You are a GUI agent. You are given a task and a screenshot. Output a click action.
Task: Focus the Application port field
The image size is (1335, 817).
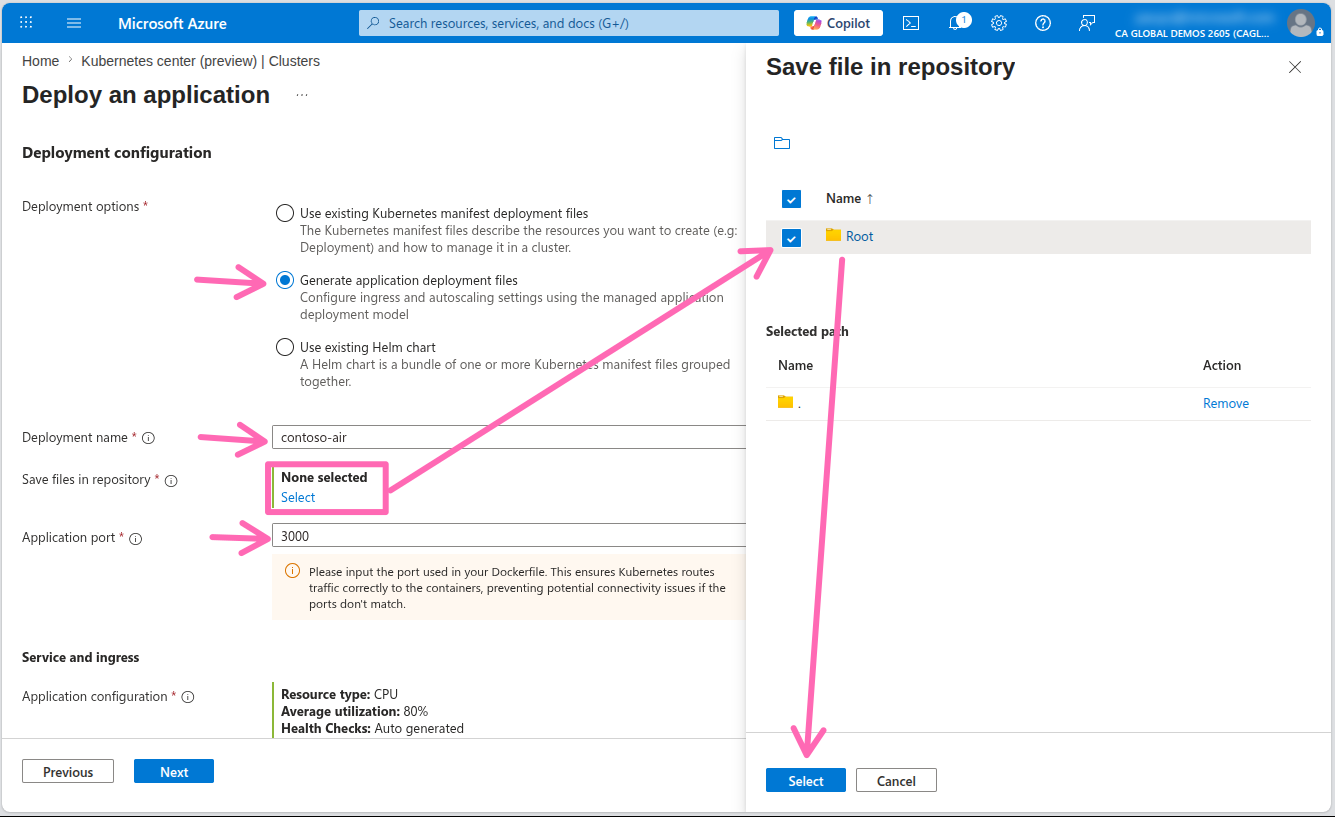coord(509,536)
